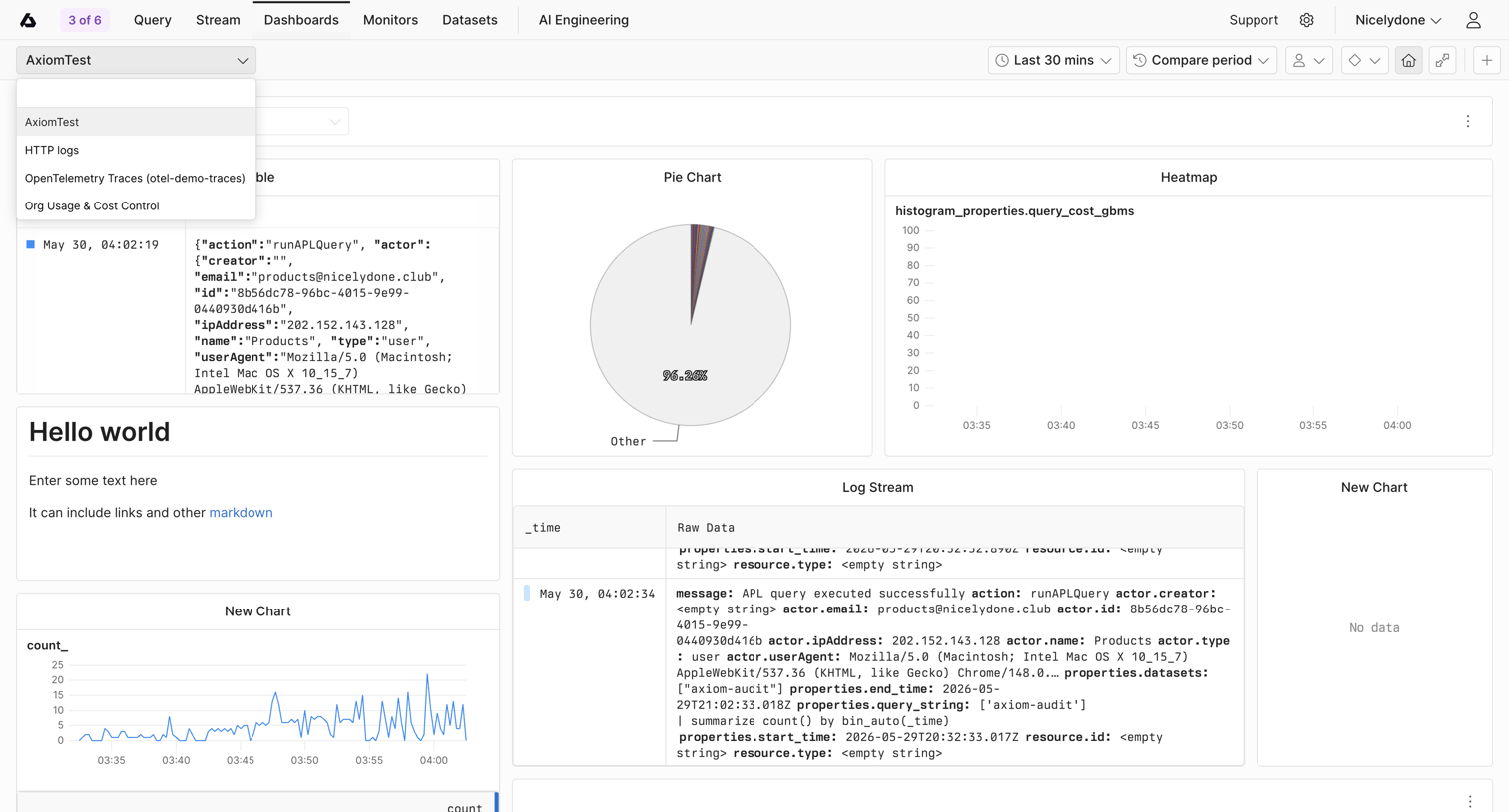Image resolution: width=1509 pixels, height=812 pixels.
Task: Select OpenTelemetry Traces (otel-demo-traces) dashboard
Action: [136, 178]
